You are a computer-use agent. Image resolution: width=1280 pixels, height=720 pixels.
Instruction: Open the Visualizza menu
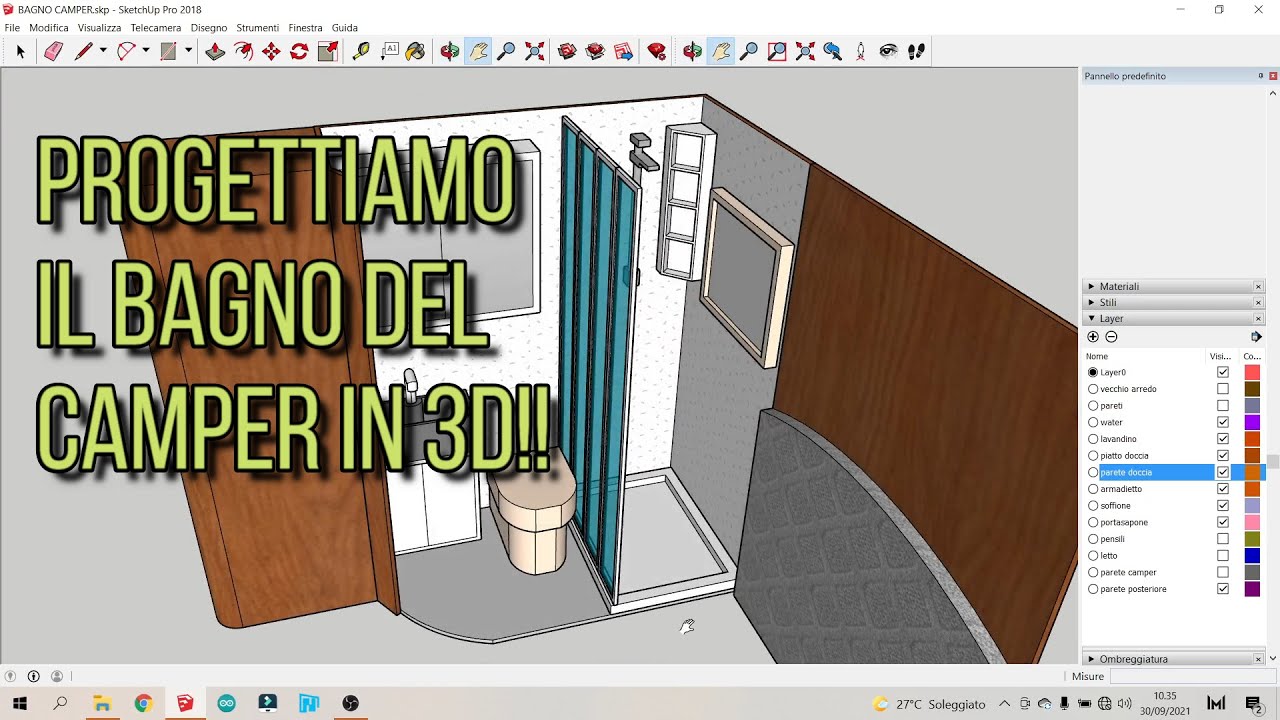[x=99, y=28]
